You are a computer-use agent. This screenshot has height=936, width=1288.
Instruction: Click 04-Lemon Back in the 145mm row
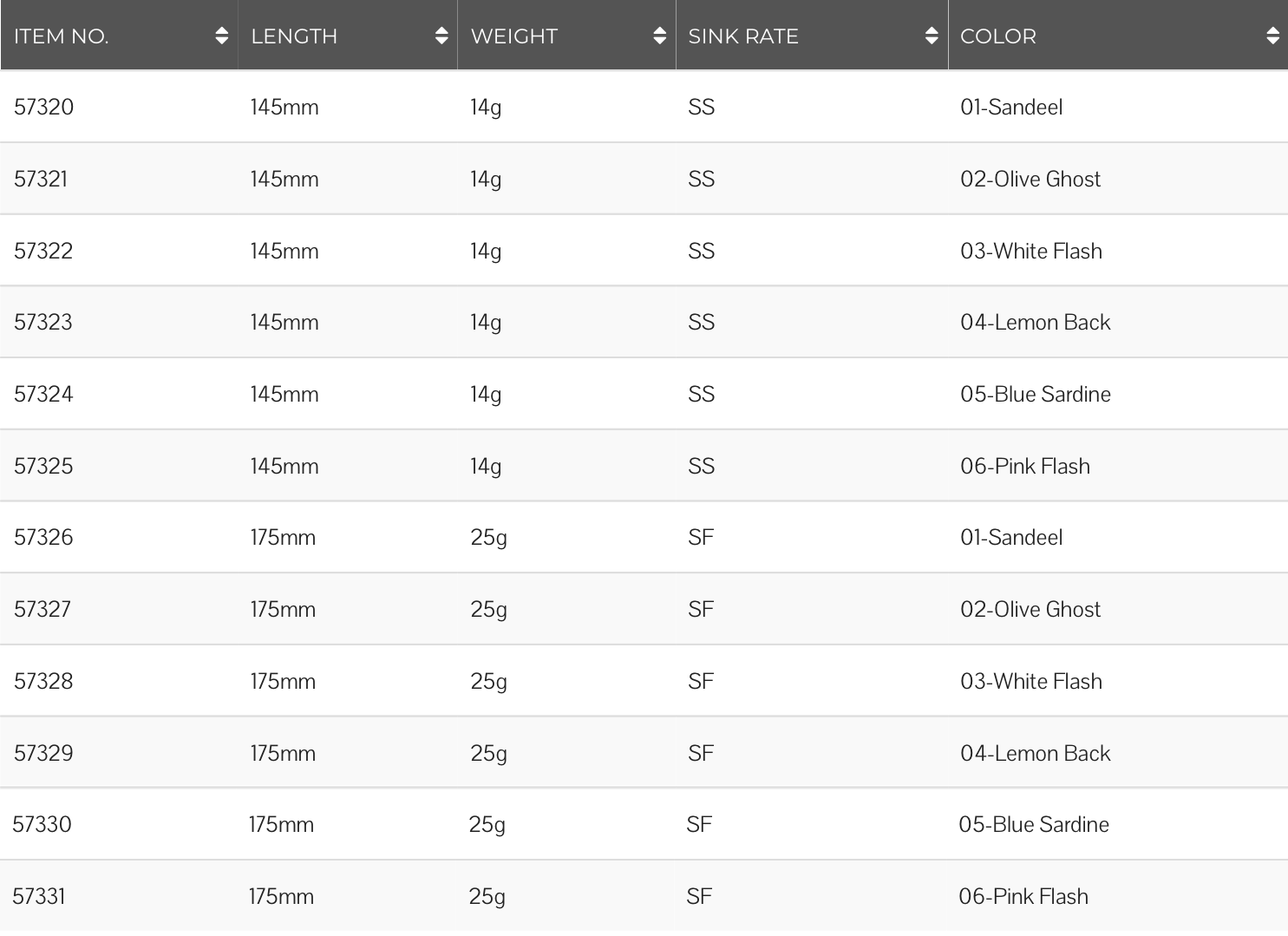tap(1036, 322)
